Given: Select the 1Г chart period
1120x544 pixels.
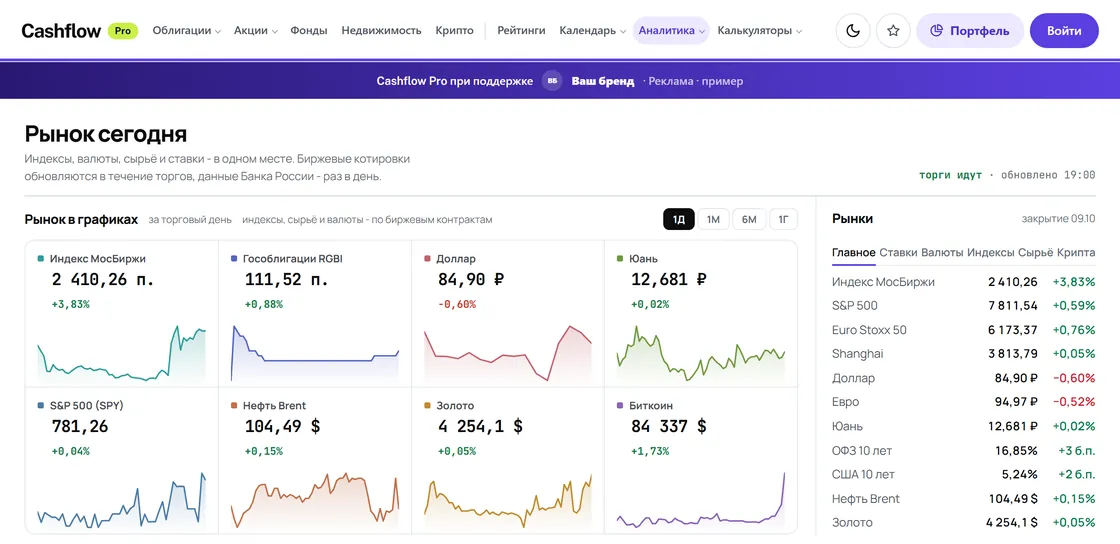Looking at the screenshot, I should [x=783, y=219].
